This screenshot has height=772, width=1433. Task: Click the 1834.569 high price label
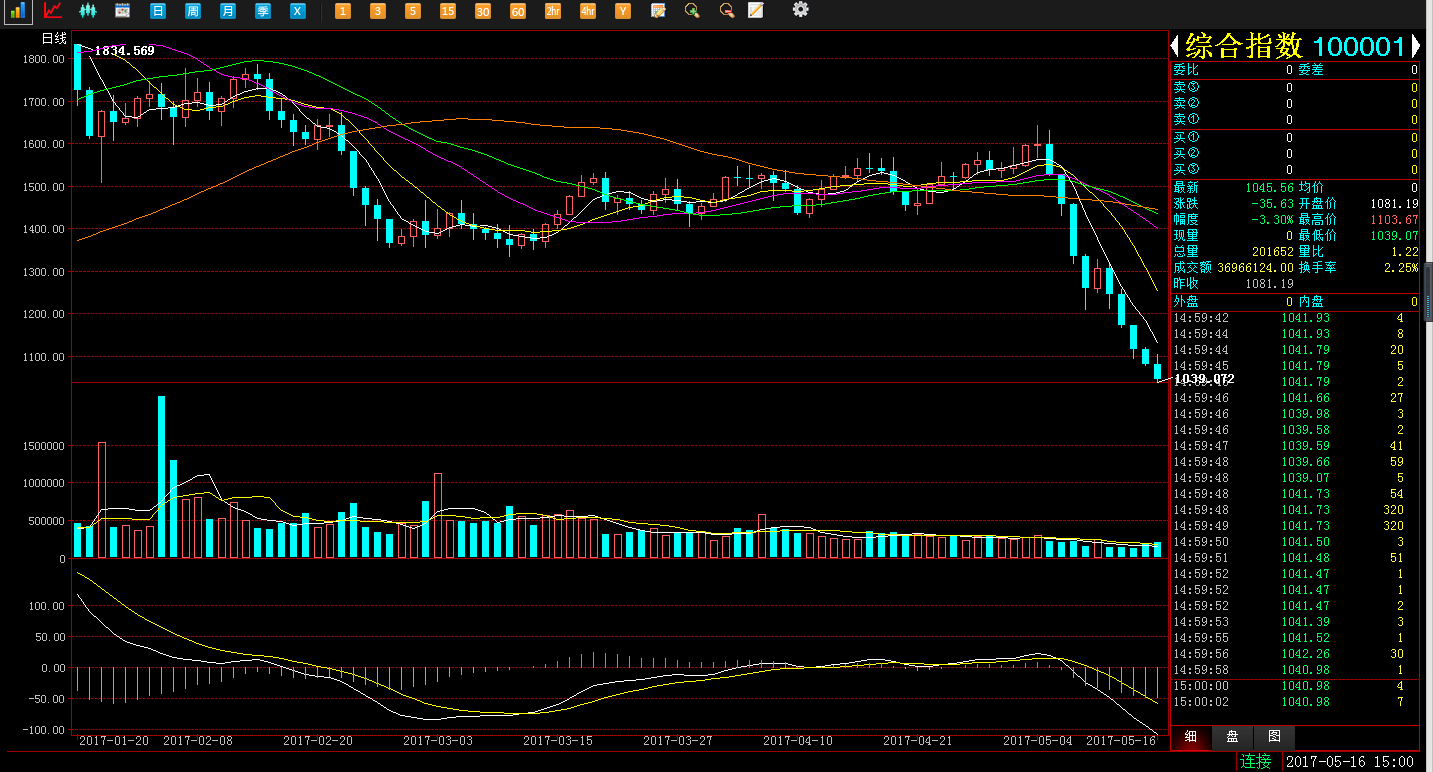[124, 51]
